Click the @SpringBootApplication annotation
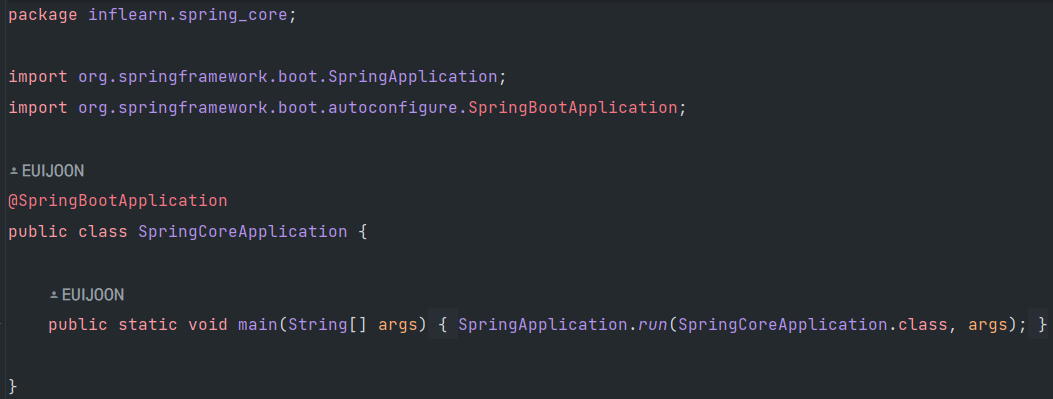The height and width of the screenshot is (399, 1053). (x=118, y=201)
